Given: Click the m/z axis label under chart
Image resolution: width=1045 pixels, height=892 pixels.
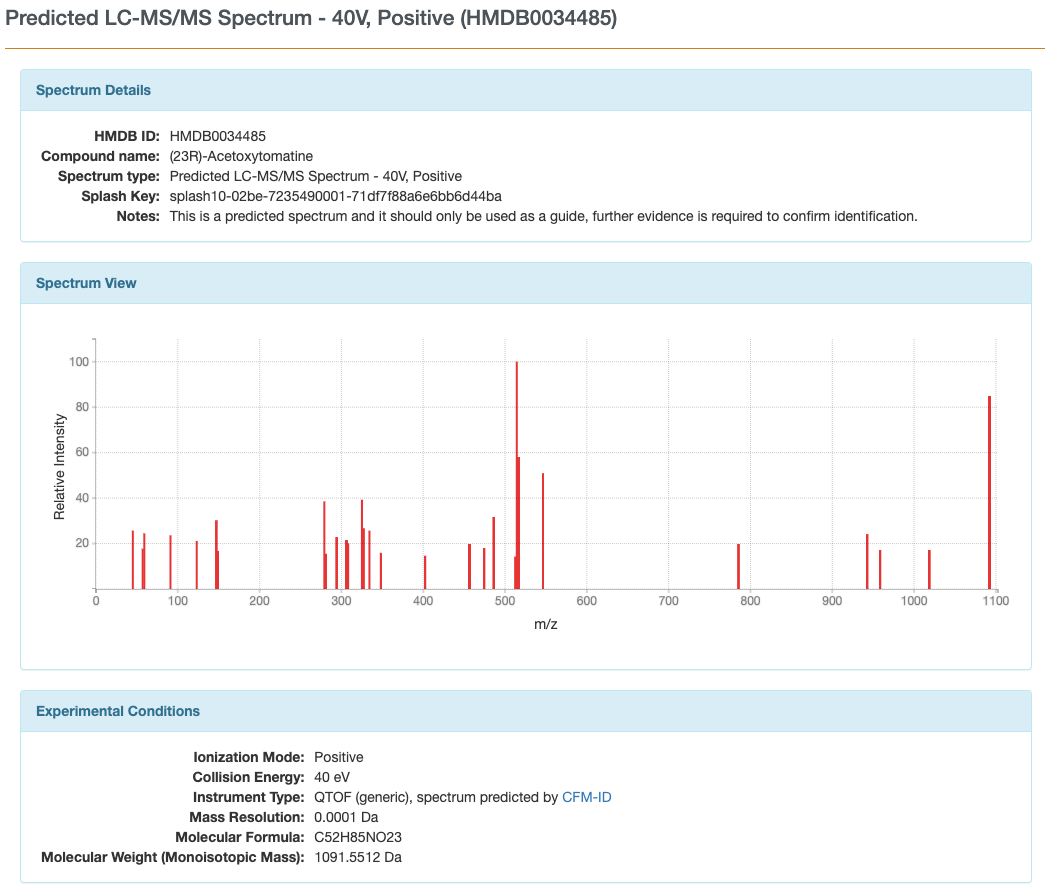Looking at the screenshot, I should (x=545, y=624).
